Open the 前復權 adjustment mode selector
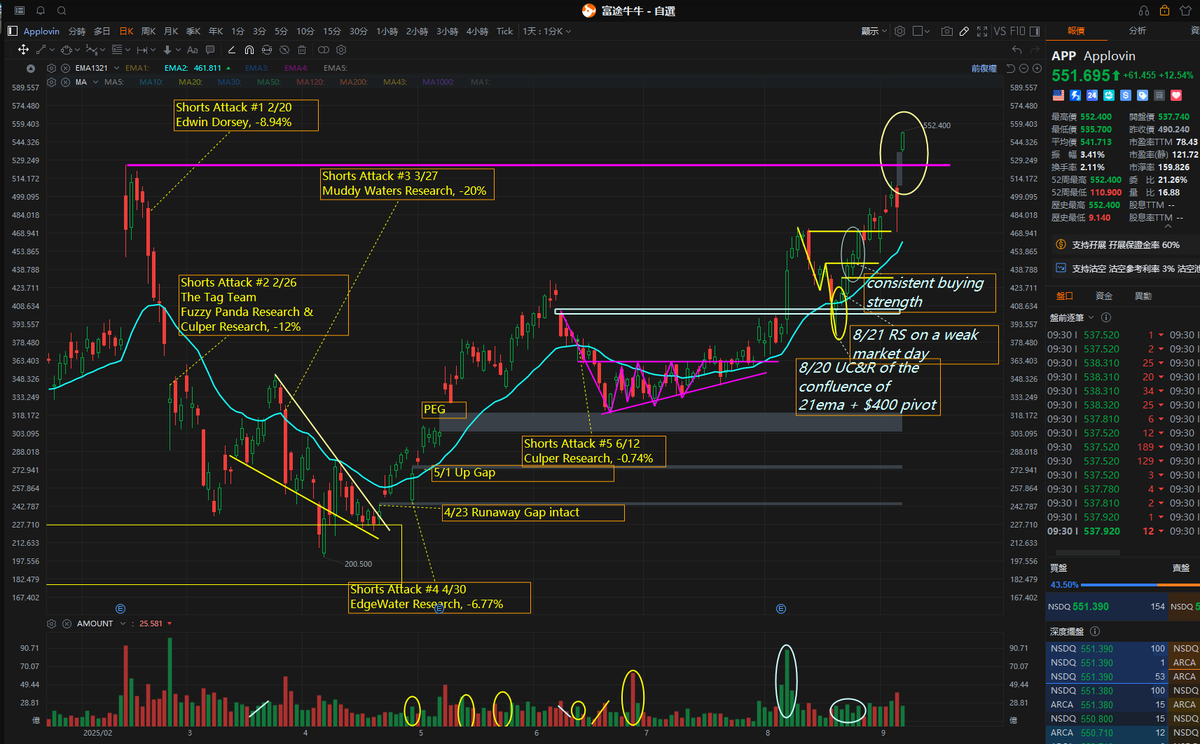Viewport: 1200px width, 744px height. 983,68
